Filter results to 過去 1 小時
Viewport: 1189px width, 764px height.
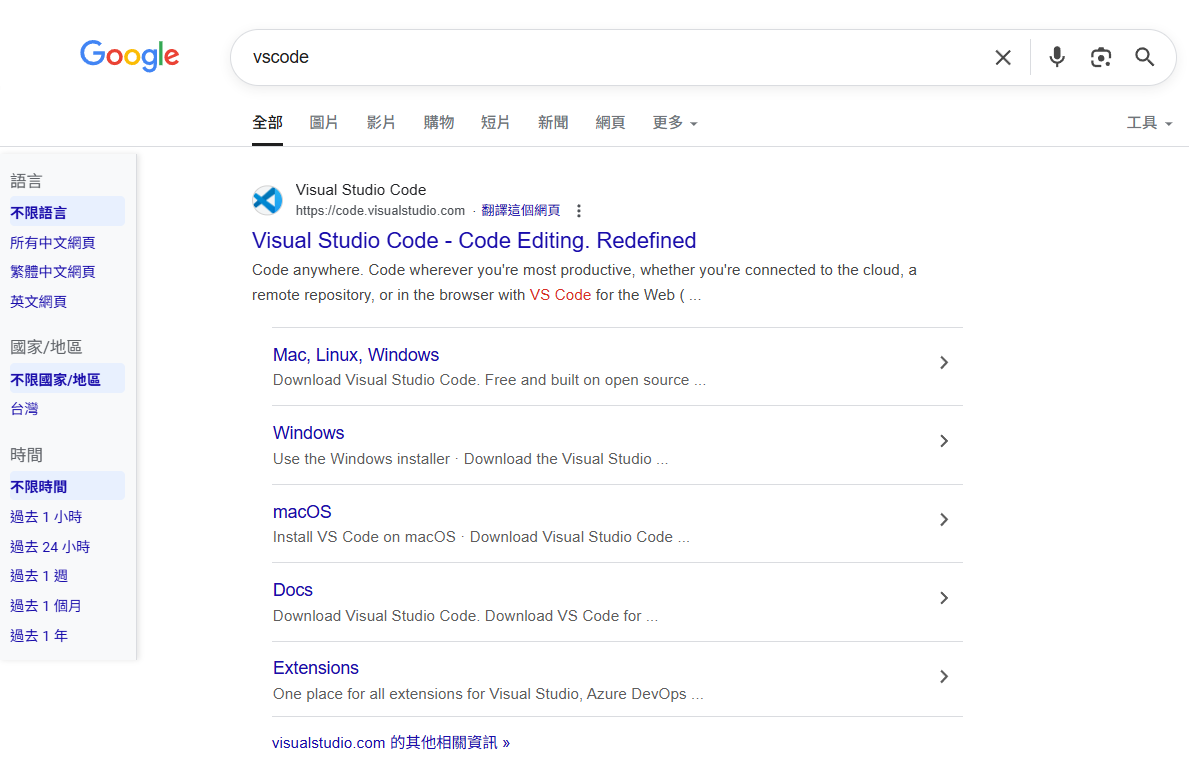[x=46, y=517]
